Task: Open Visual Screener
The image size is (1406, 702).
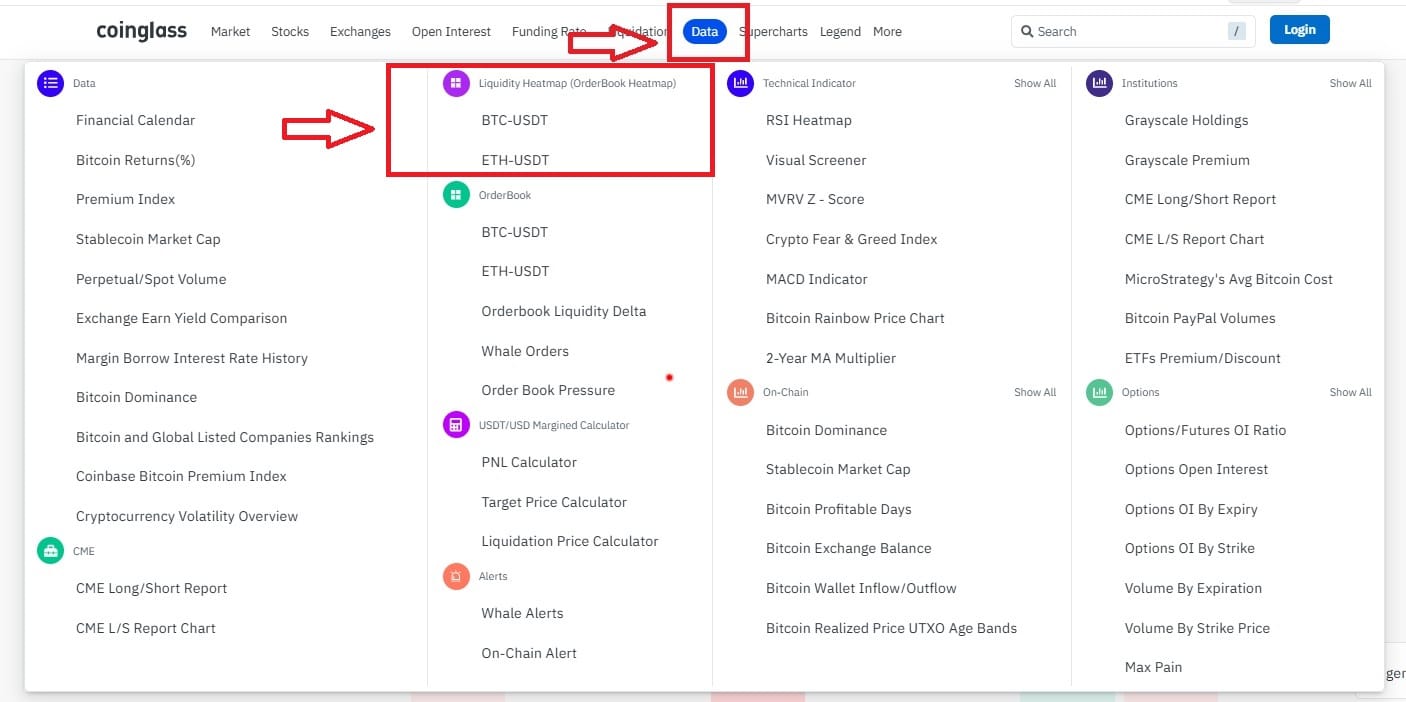Action: click(x=816, y=160)
